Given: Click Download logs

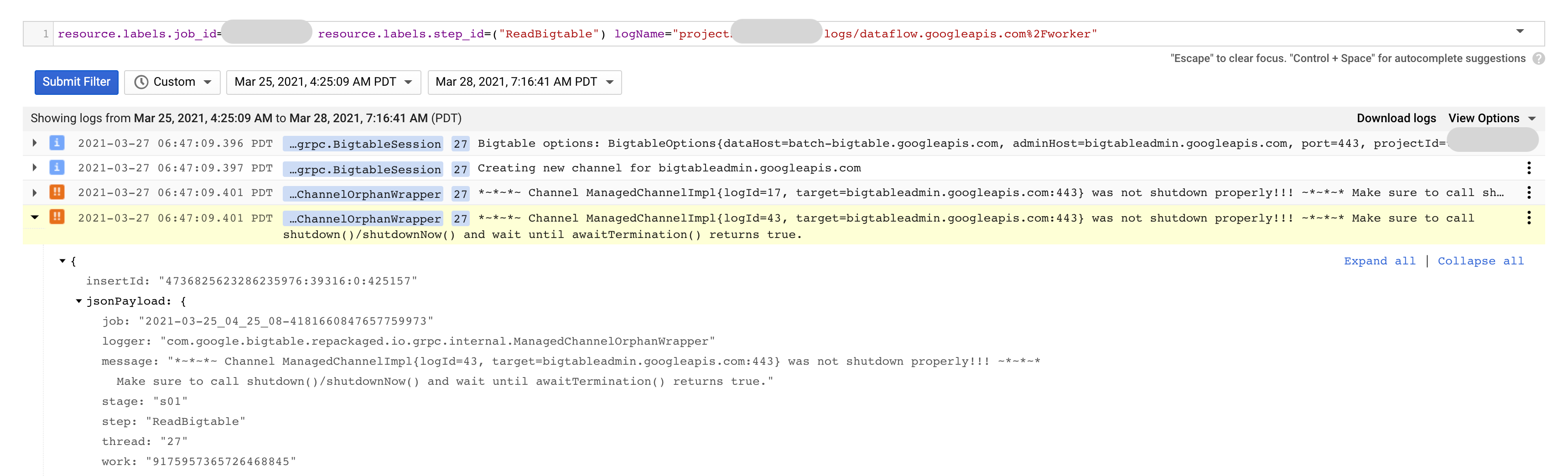Looking at the screenshot, I should 1396,118.
